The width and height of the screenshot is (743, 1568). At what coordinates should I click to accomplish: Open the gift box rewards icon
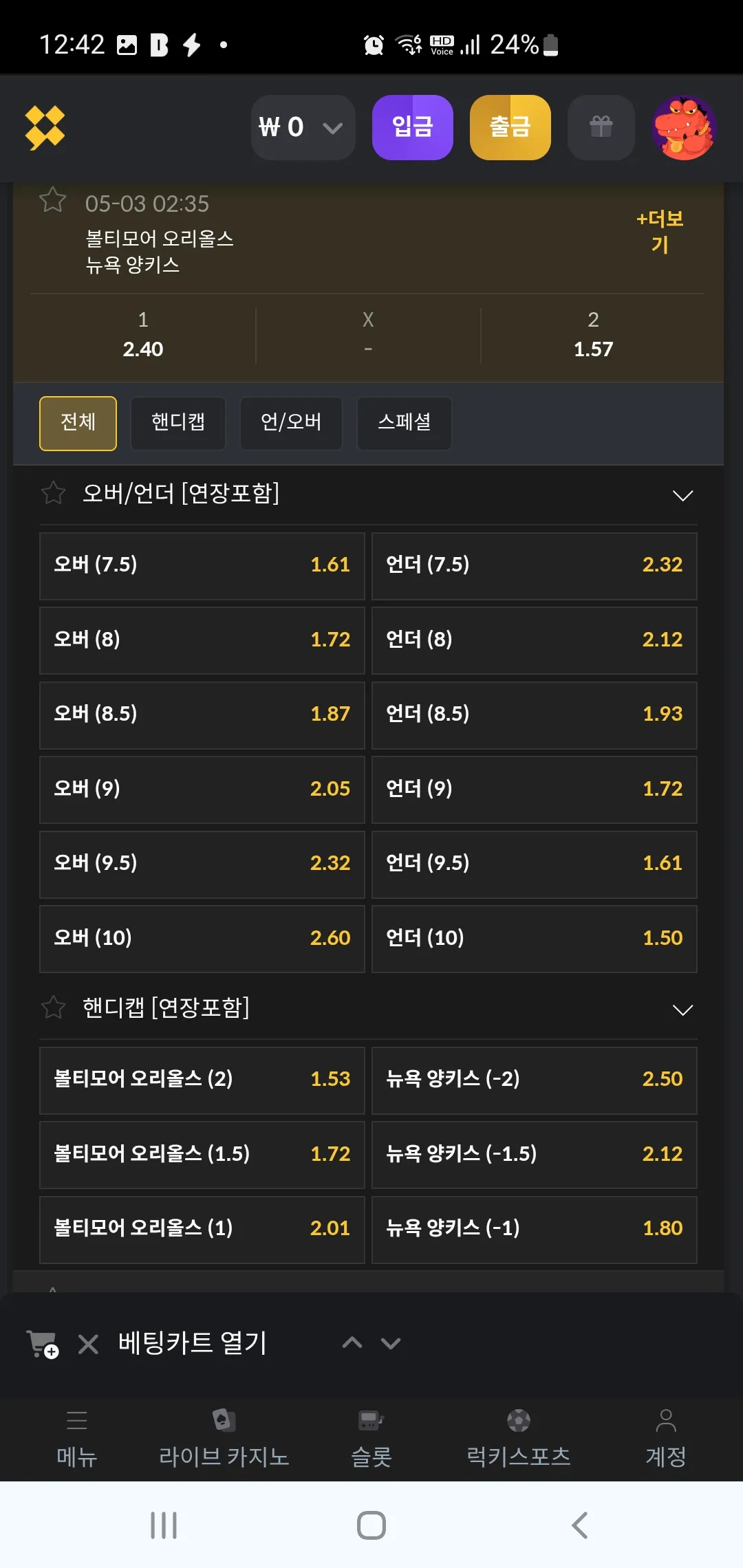[601, 127]
